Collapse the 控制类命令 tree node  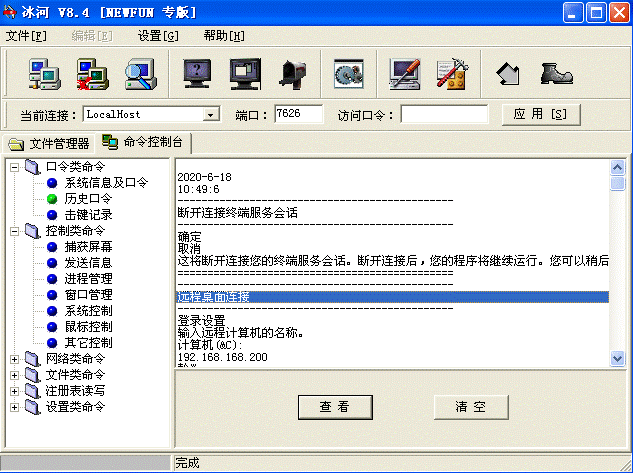click(x=15, y=231)
